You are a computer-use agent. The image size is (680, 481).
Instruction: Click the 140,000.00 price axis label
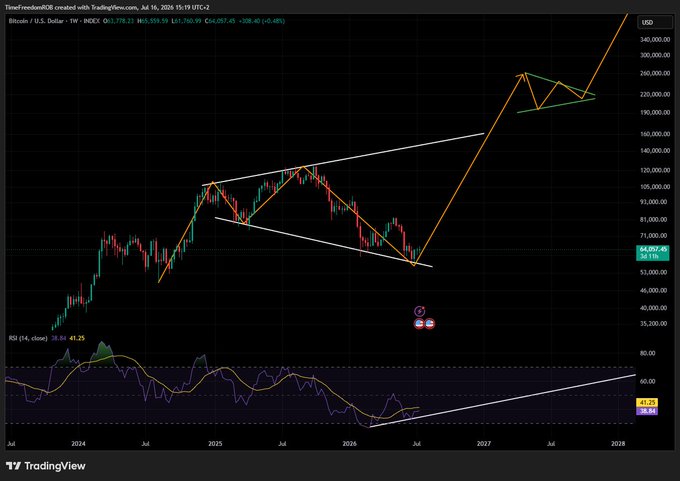coord(655,151)
